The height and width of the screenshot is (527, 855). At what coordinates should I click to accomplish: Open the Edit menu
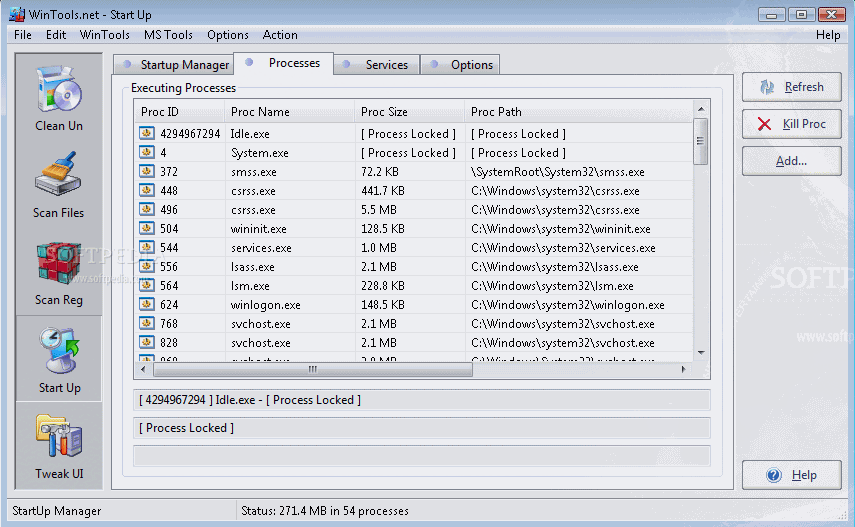pos(56,35)
